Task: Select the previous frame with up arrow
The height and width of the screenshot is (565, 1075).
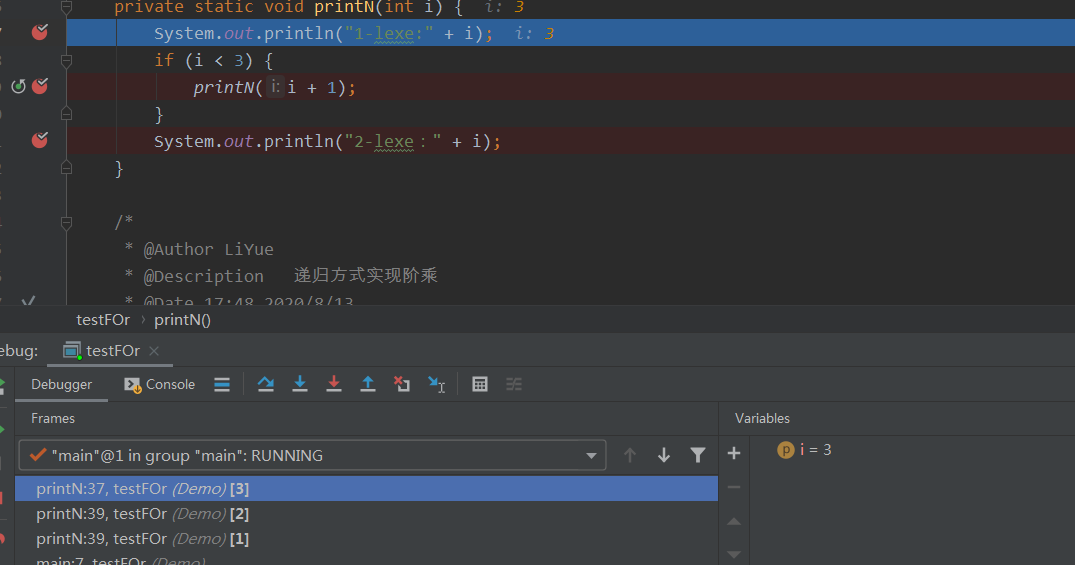Action: click(629, 455)
